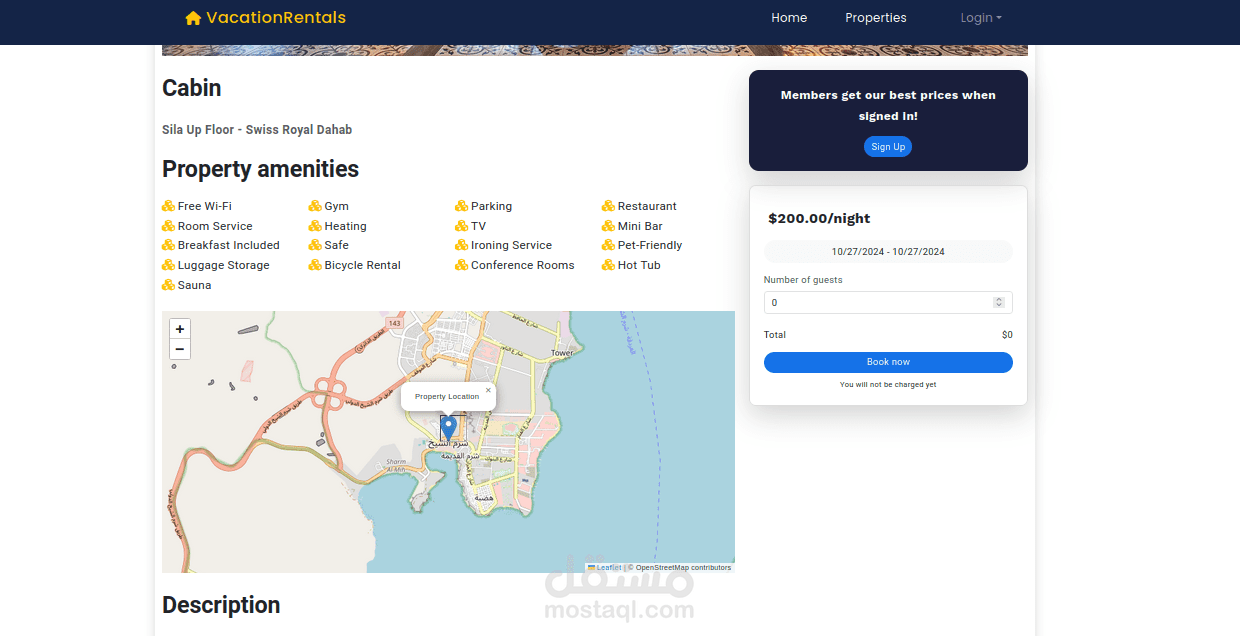Click the 'Conference Rooms' amenity label
1240x636 pixels.
click(x=523, y=265)
